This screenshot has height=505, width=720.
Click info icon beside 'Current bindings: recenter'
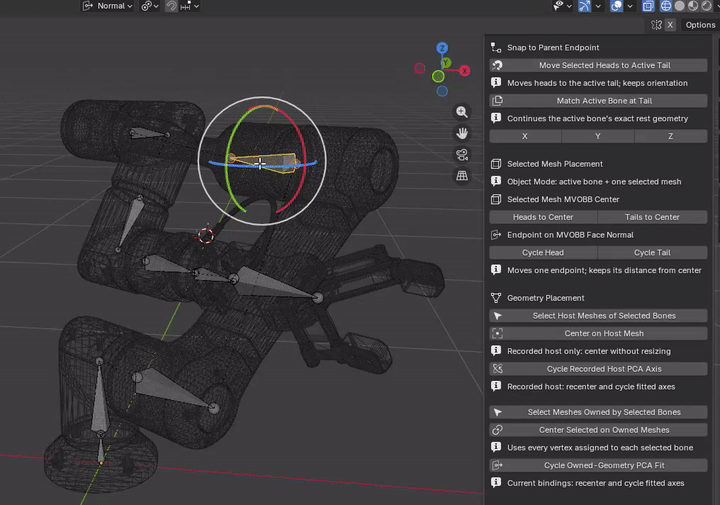tap(496, 483)
